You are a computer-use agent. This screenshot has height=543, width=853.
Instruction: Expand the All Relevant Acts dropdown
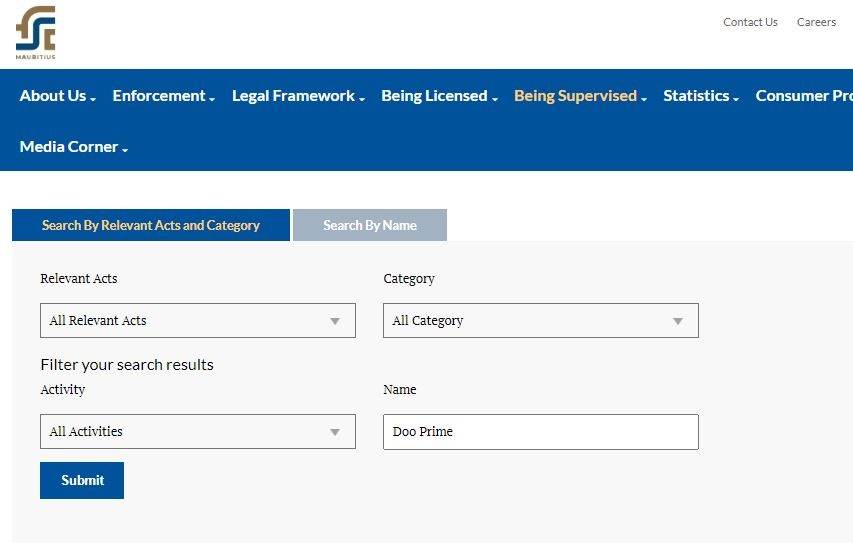198,320
